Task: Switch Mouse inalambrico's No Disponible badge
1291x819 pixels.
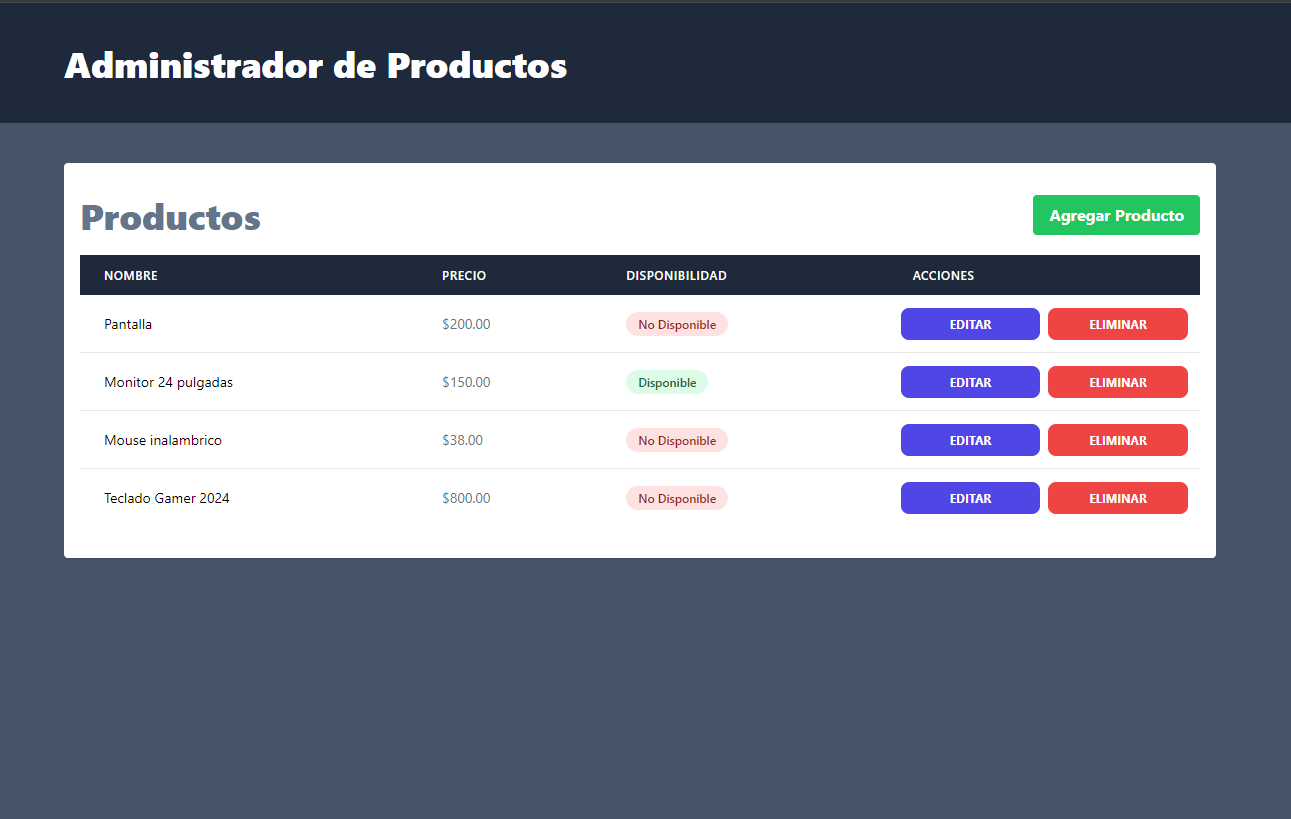Action: point(677,440)
